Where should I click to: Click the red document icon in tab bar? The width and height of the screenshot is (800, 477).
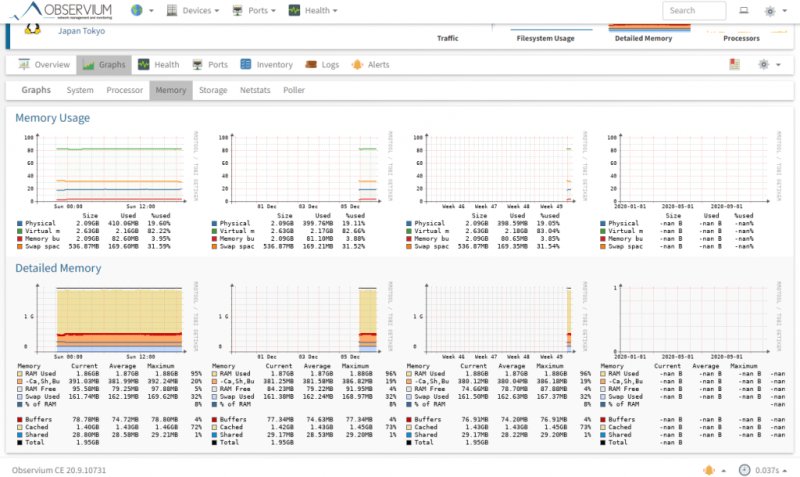[734, 64]
